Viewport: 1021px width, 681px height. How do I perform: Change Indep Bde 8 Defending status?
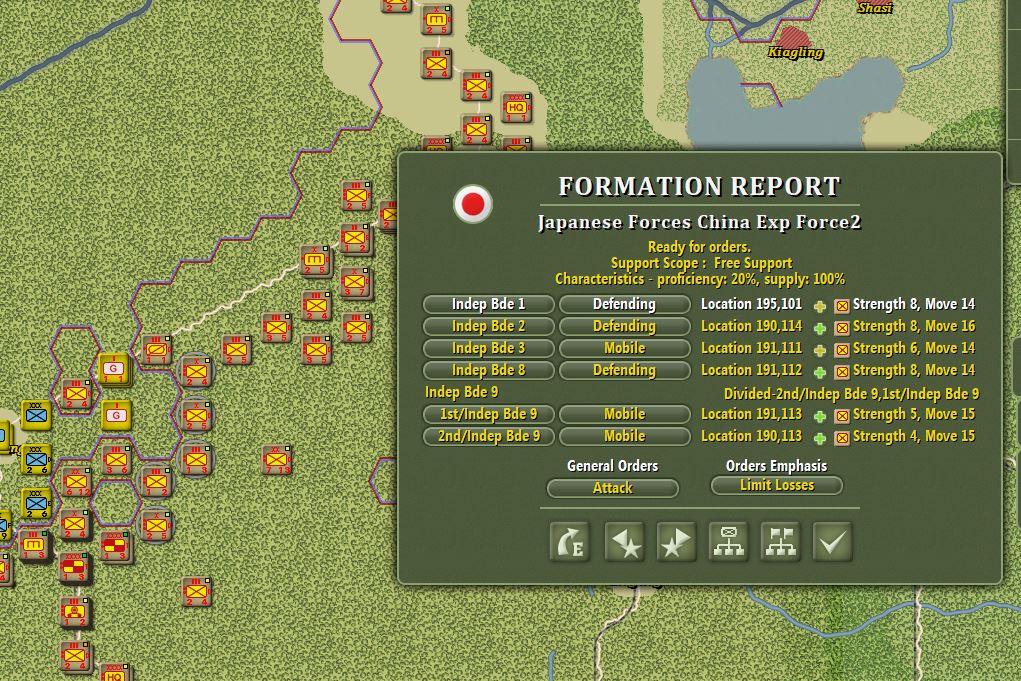tap(624, 370)
